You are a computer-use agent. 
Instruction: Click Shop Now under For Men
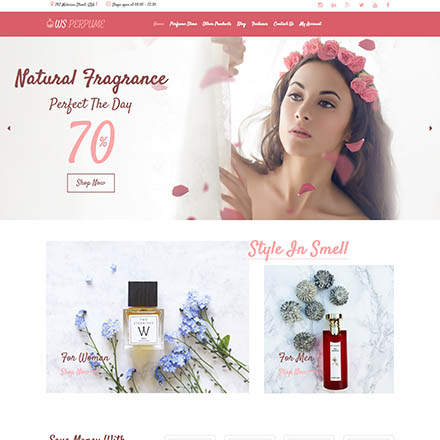point(294,371)
